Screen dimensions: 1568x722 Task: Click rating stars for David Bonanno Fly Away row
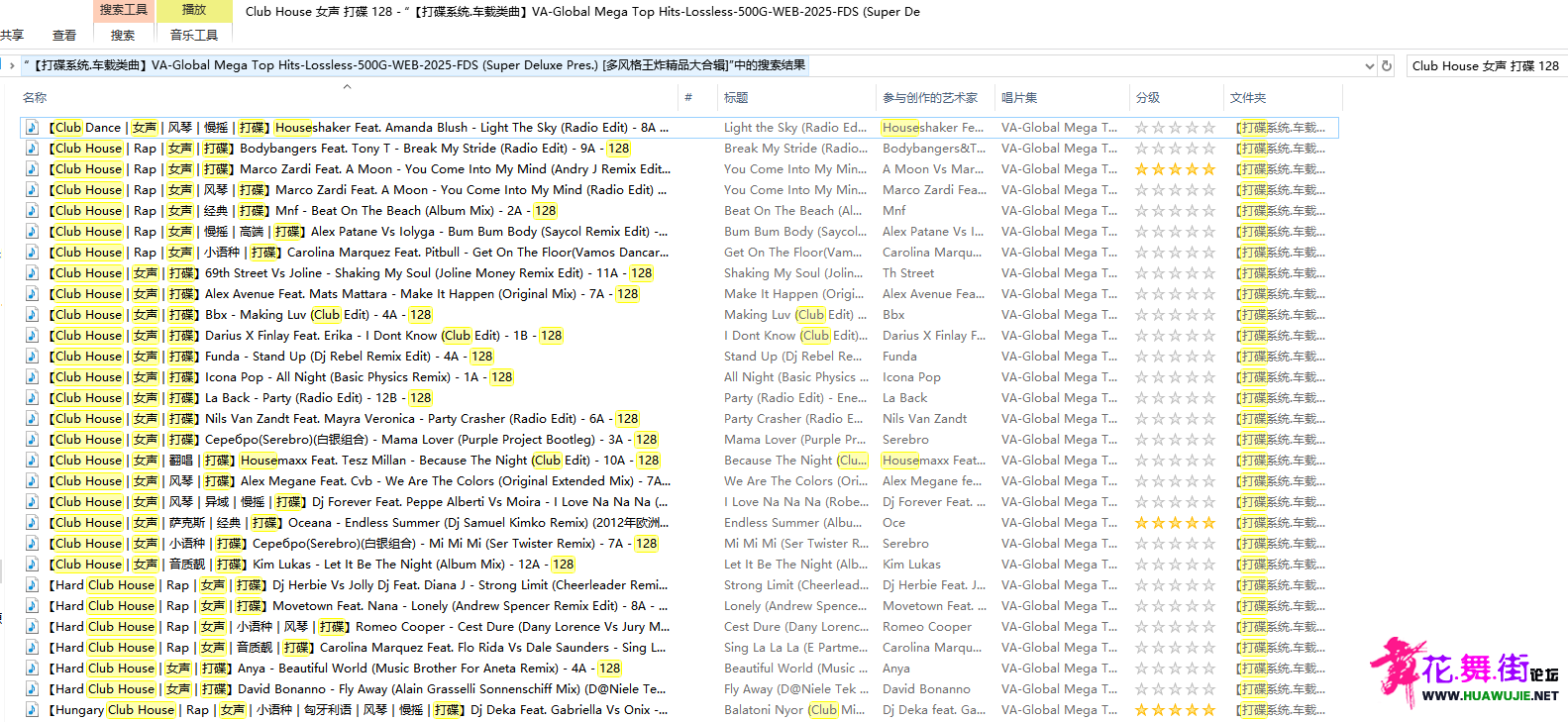(x=1175, y=689)
